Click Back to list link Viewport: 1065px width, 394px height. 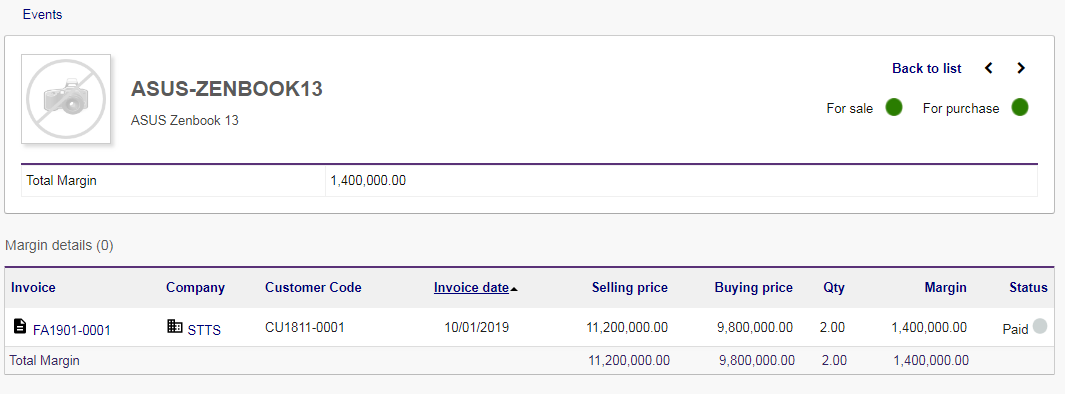click(926, 68)
